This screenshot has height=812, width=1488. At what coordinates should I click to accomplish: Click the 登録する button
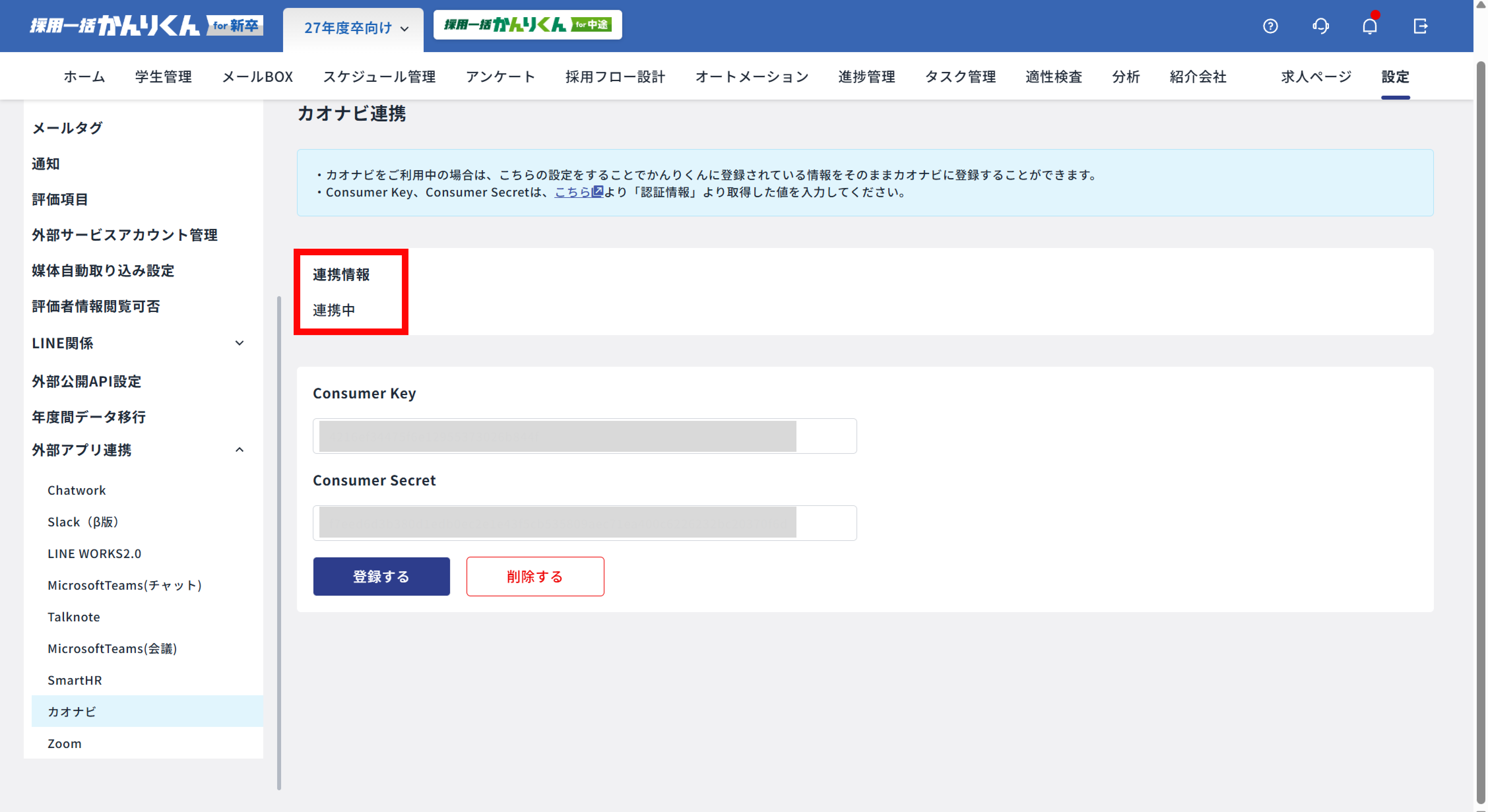381,576
